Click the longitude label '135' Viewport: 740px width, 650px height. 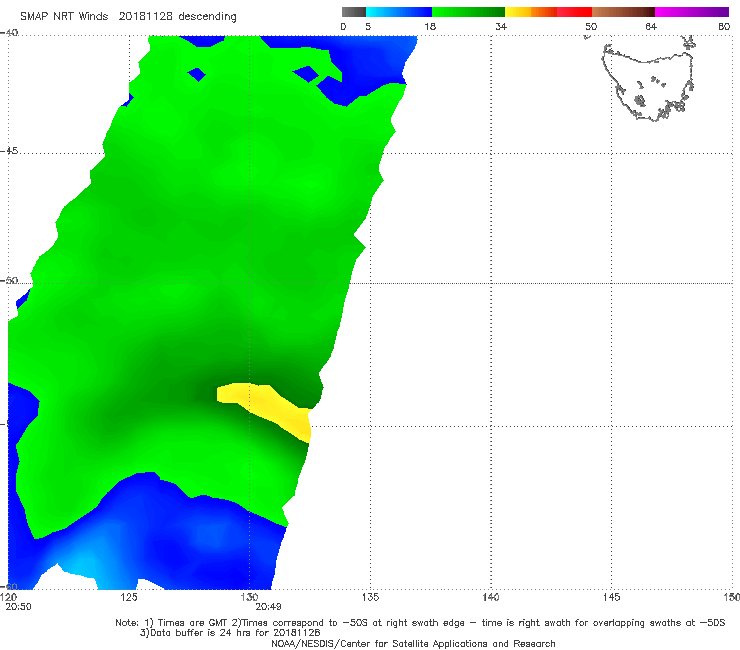(370, 598)
